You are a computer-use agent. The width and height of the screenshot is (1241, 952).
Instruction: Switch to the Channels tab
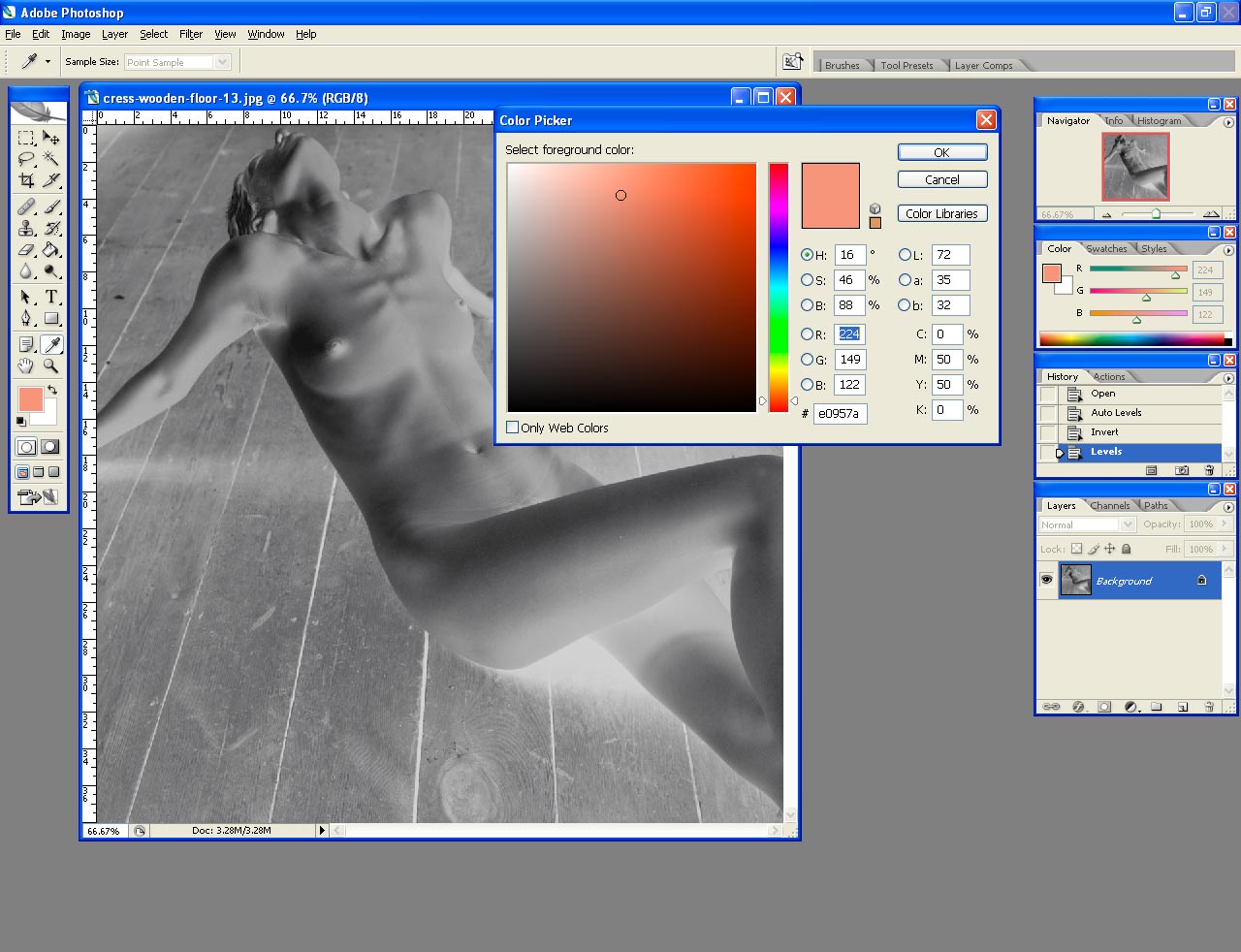tap(1109, 506)
